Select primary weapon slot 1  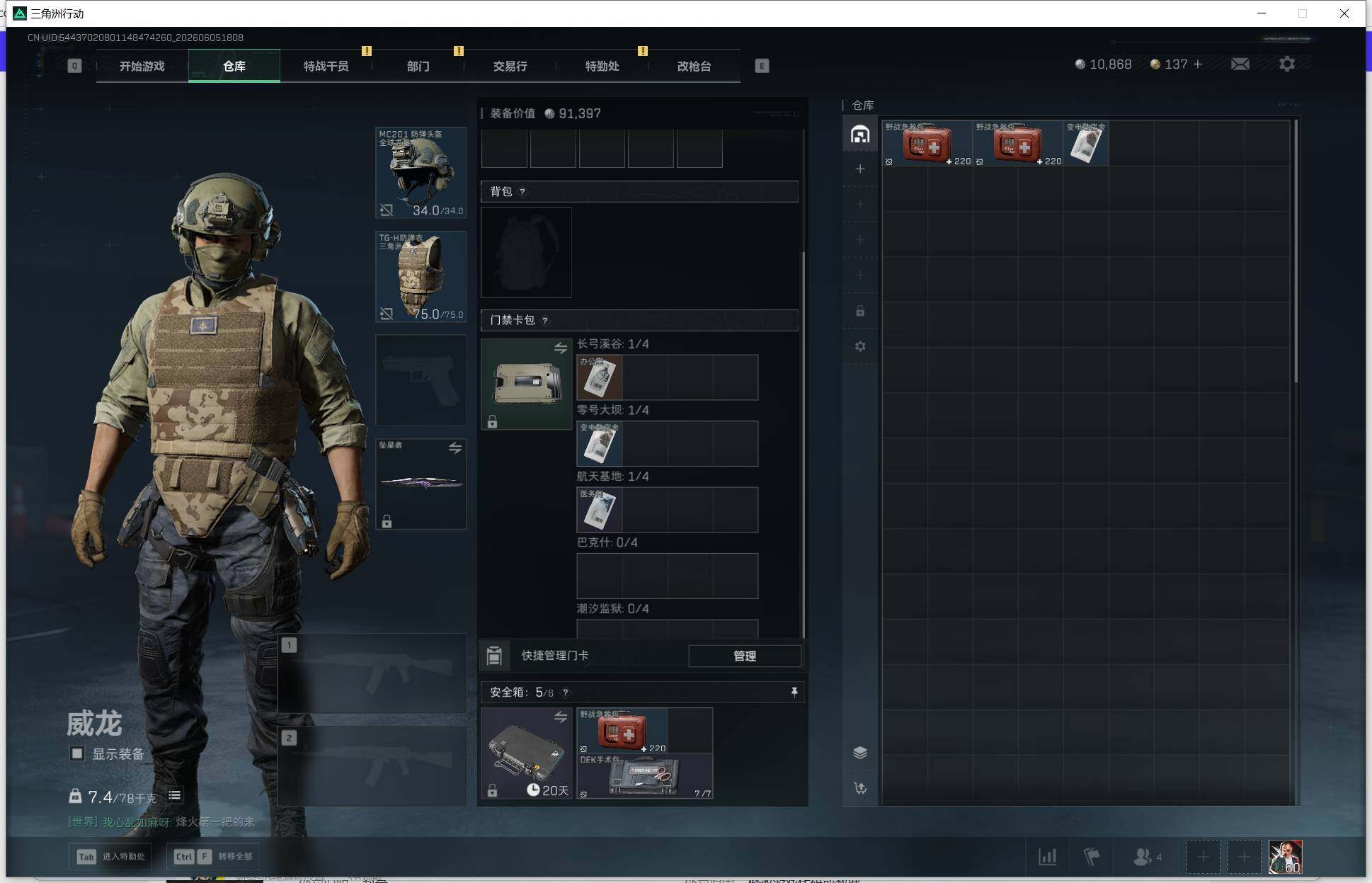[372, 673]
